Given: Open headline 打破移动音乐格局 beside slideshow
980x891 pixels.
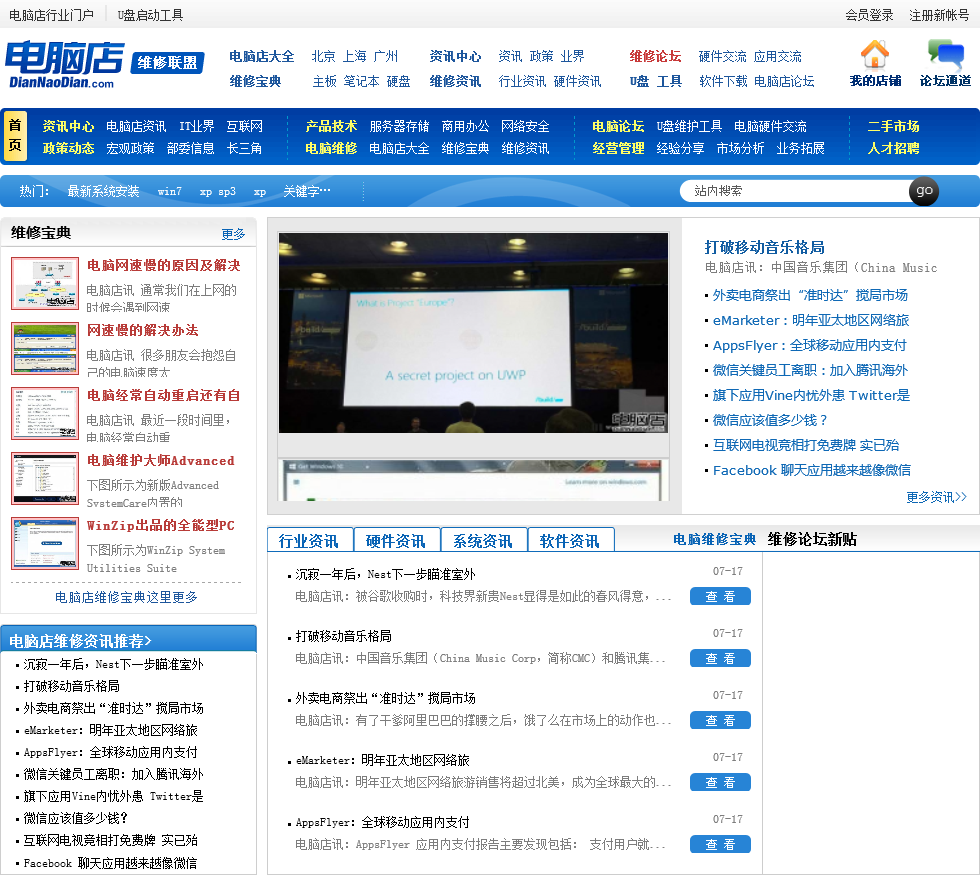Looking at the screenshot, I should [764, 247].
